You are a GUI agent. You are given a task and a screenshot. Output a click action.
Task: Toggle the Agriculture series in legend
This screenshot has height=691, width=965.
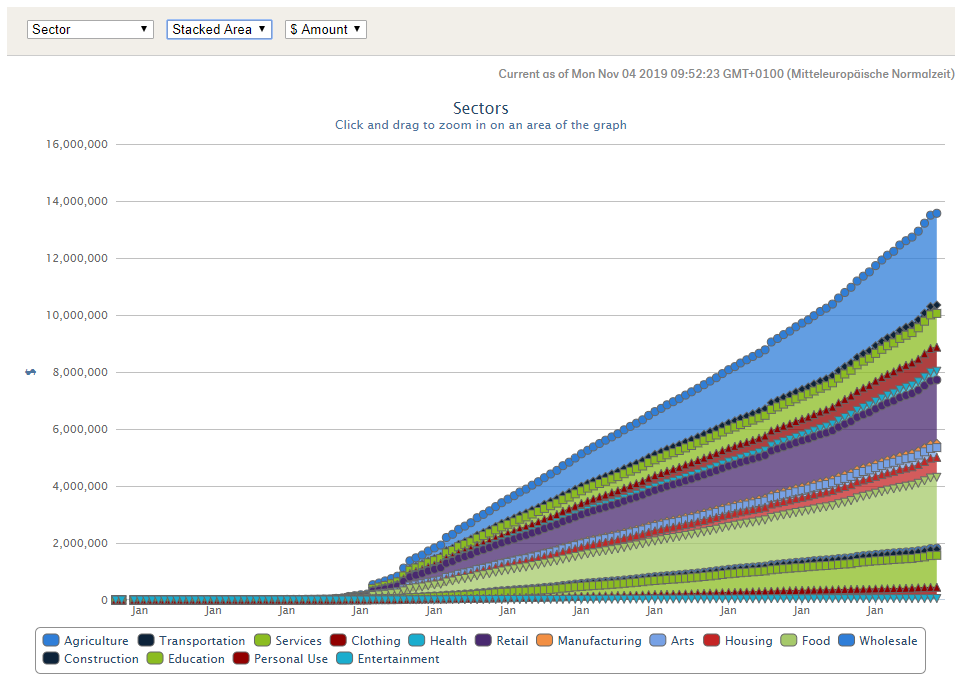(96, 641)
